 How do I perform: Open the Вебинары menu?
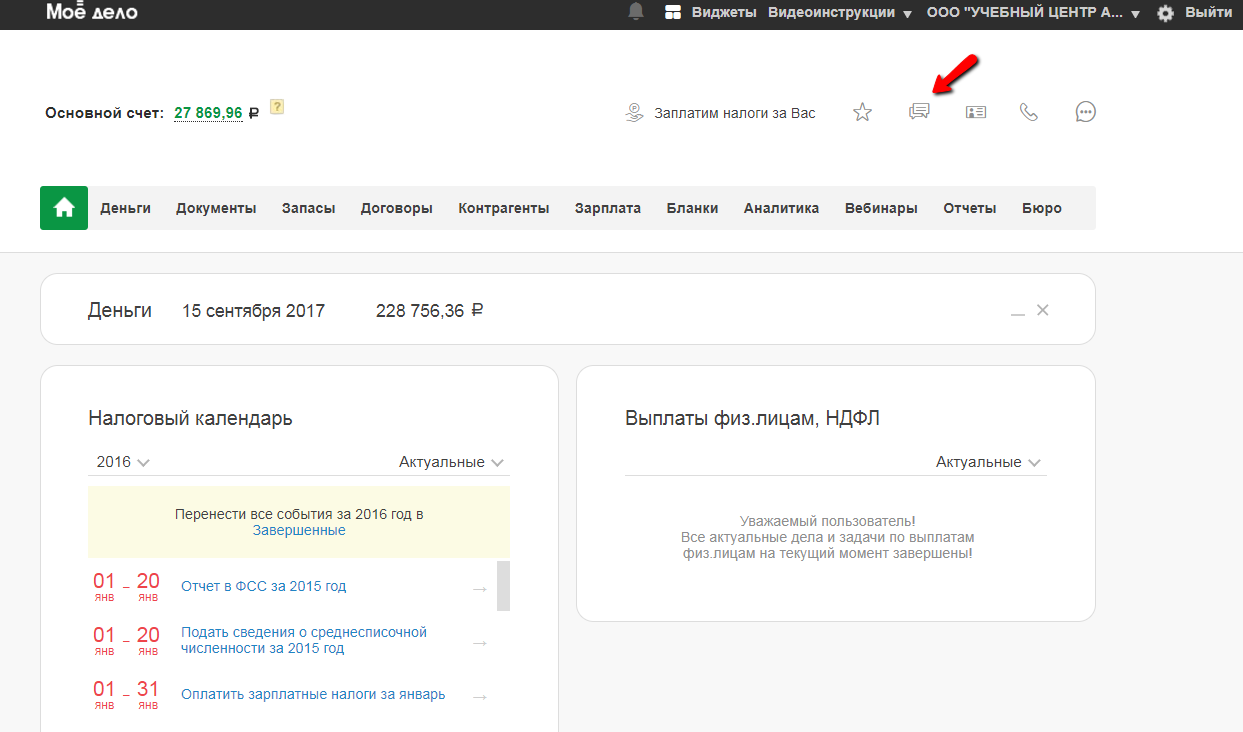881,208
